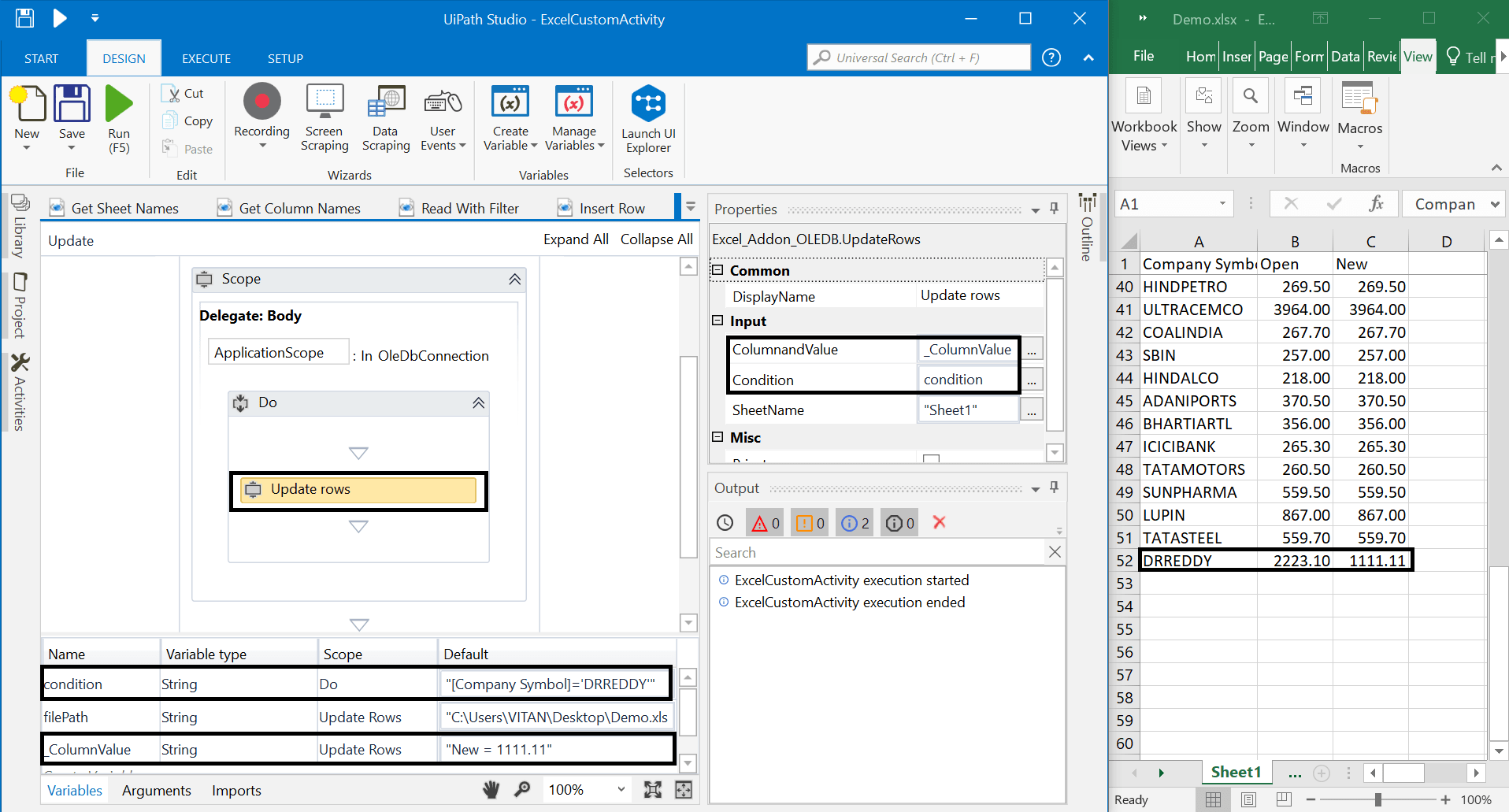Image resolution: width=1509 pixels, height=812 pixels.
Task: Open ellipsis editor for Condition property
Action: 1032,380
